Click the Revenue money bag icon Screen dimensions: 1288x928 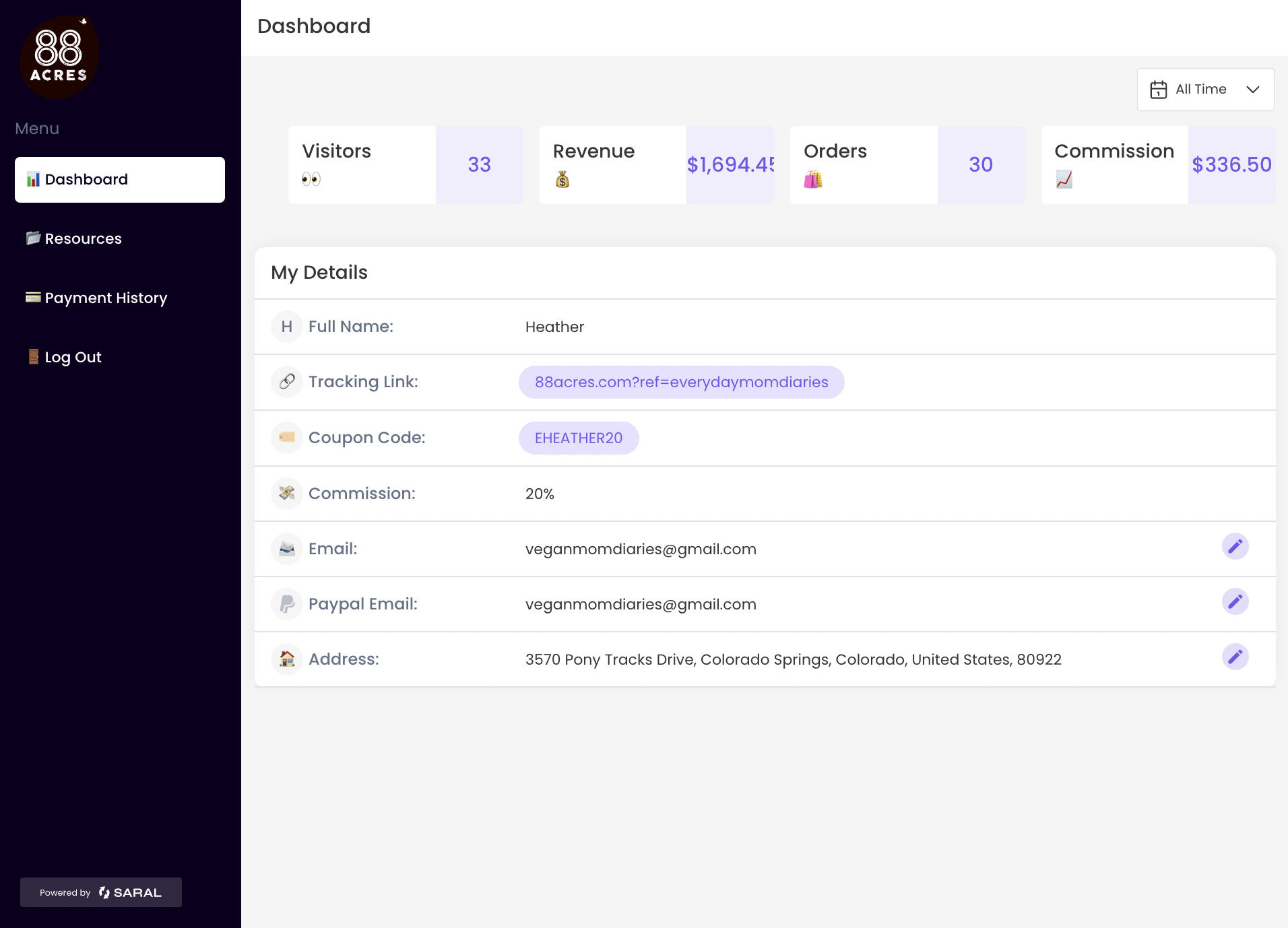[562, 179]
